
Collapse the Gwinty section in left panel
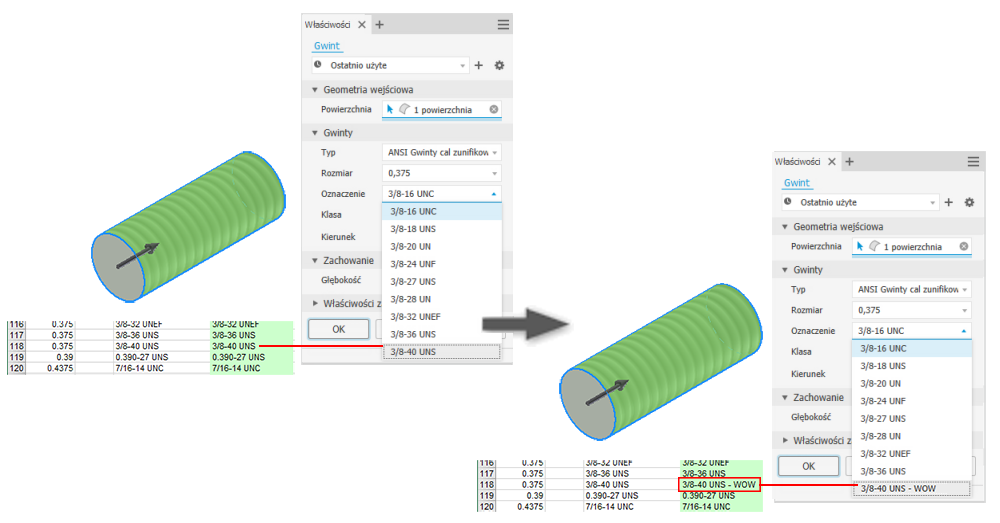click(x=314, y=133)
